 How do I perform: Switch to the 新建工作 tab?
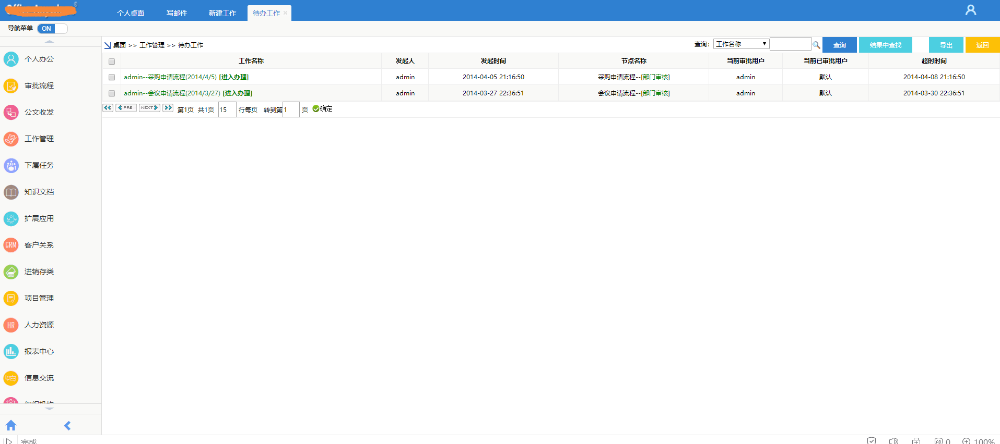point(222,13)
